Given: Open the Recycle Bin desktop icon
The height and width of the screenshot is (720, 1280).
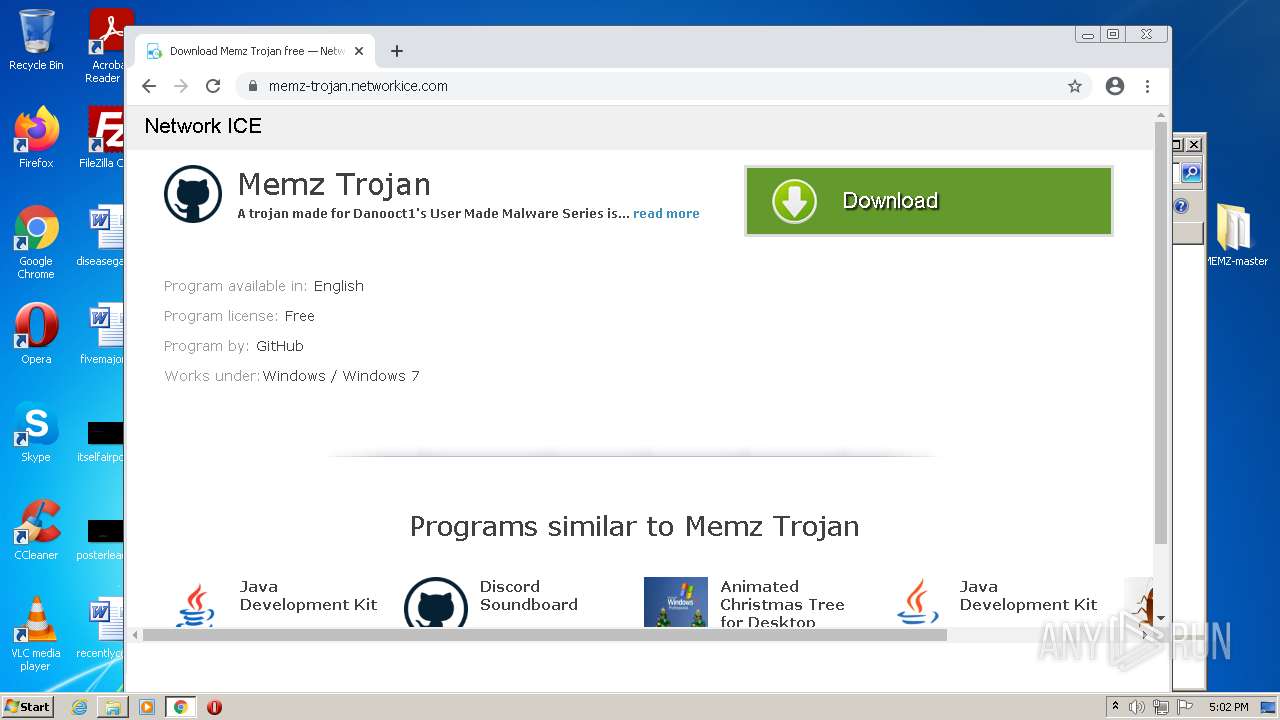Looking at the screenshot, I should [x=36, y=41].
